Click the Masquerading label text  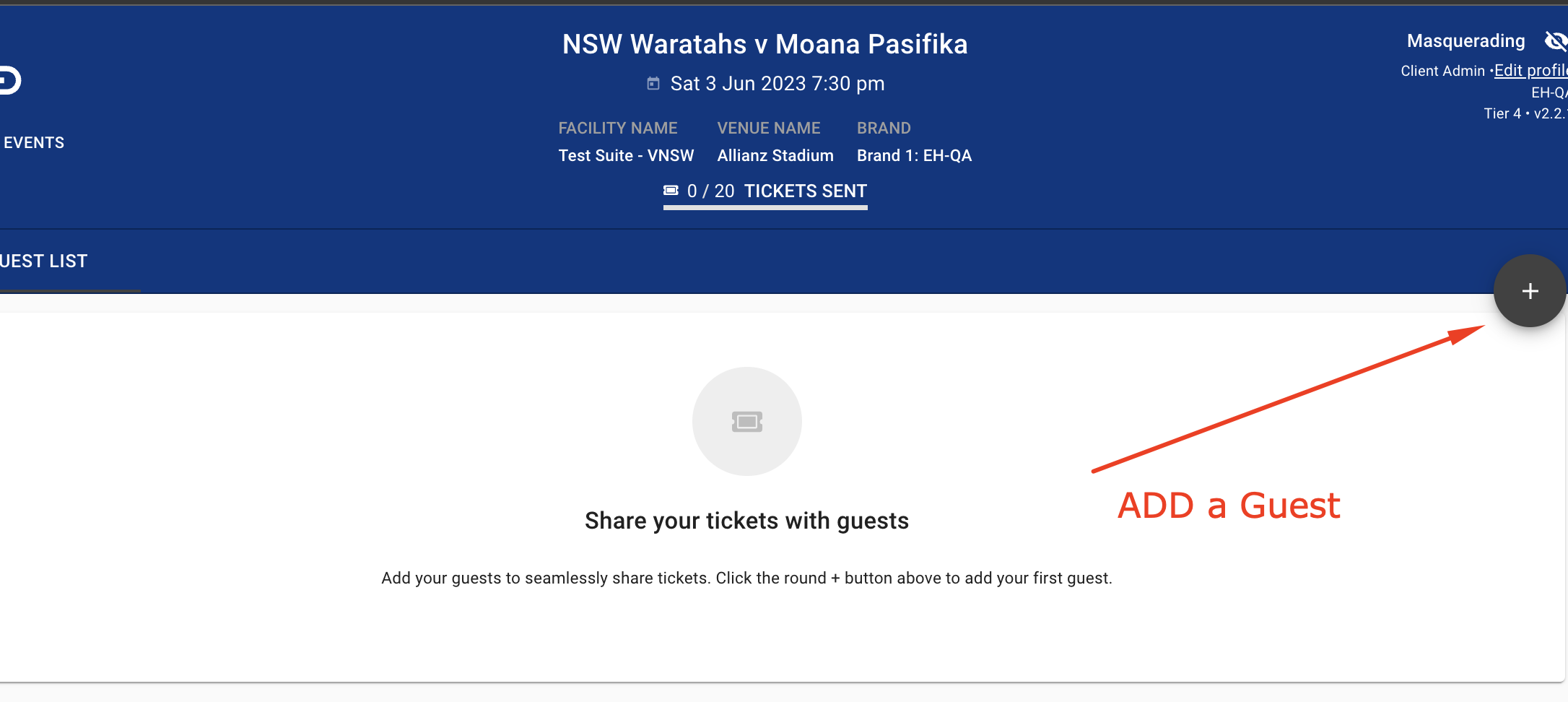tap(1465, 41)
